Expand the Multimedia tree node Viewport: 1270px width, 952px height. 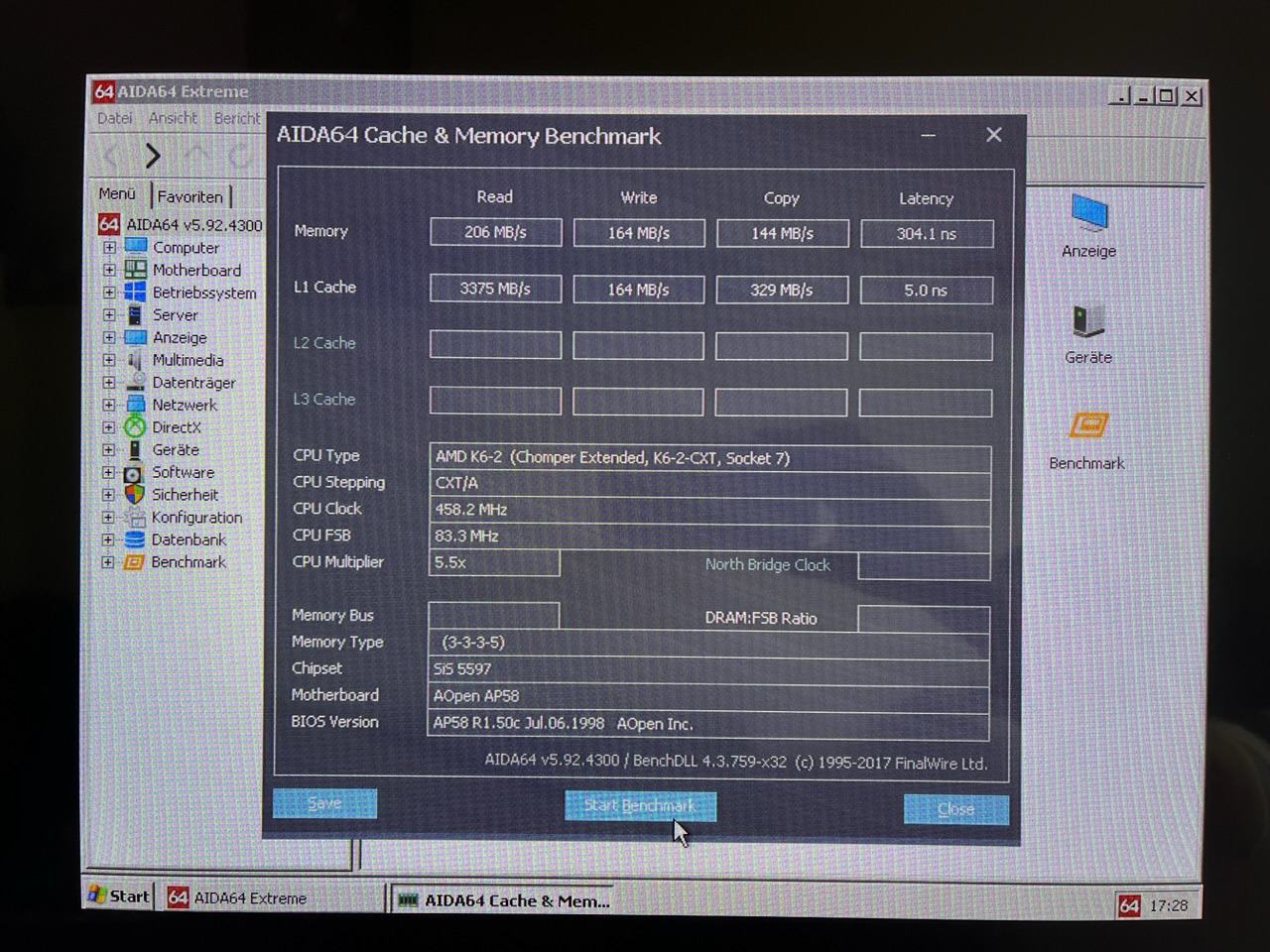click(109, 360)
